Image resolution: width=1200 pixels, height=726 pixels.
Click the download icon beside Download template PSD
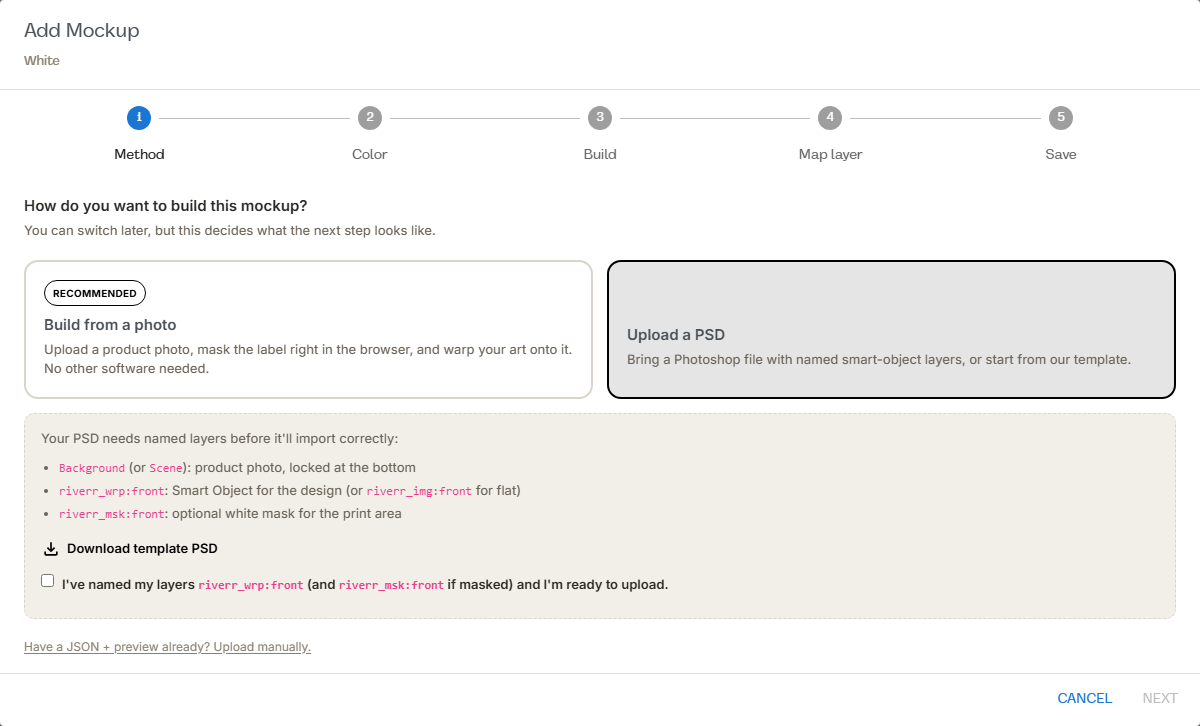51,549
